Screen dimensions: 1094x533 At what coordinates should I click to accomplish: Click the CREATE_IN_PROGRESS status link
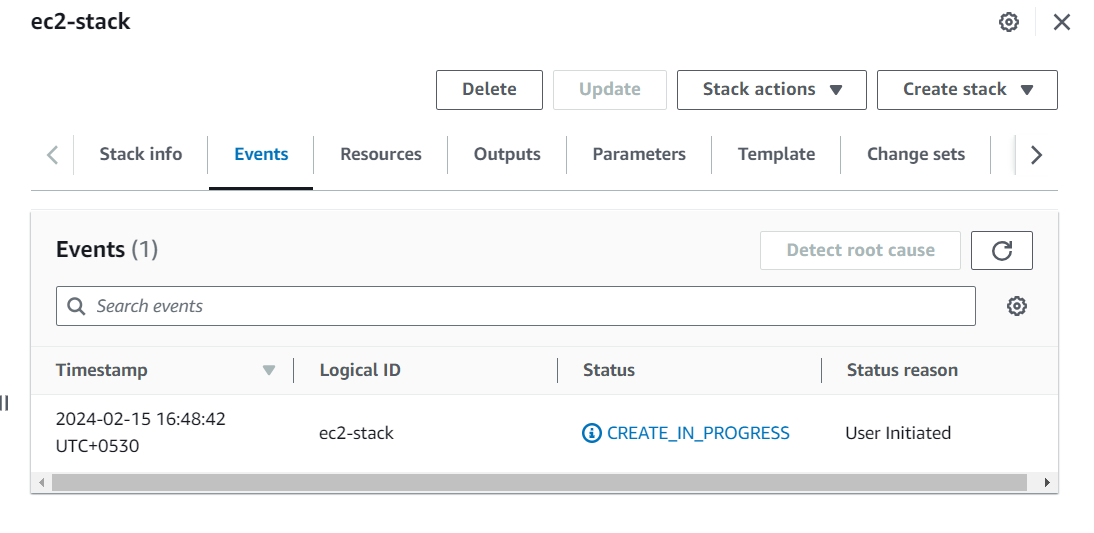[698, 433]
